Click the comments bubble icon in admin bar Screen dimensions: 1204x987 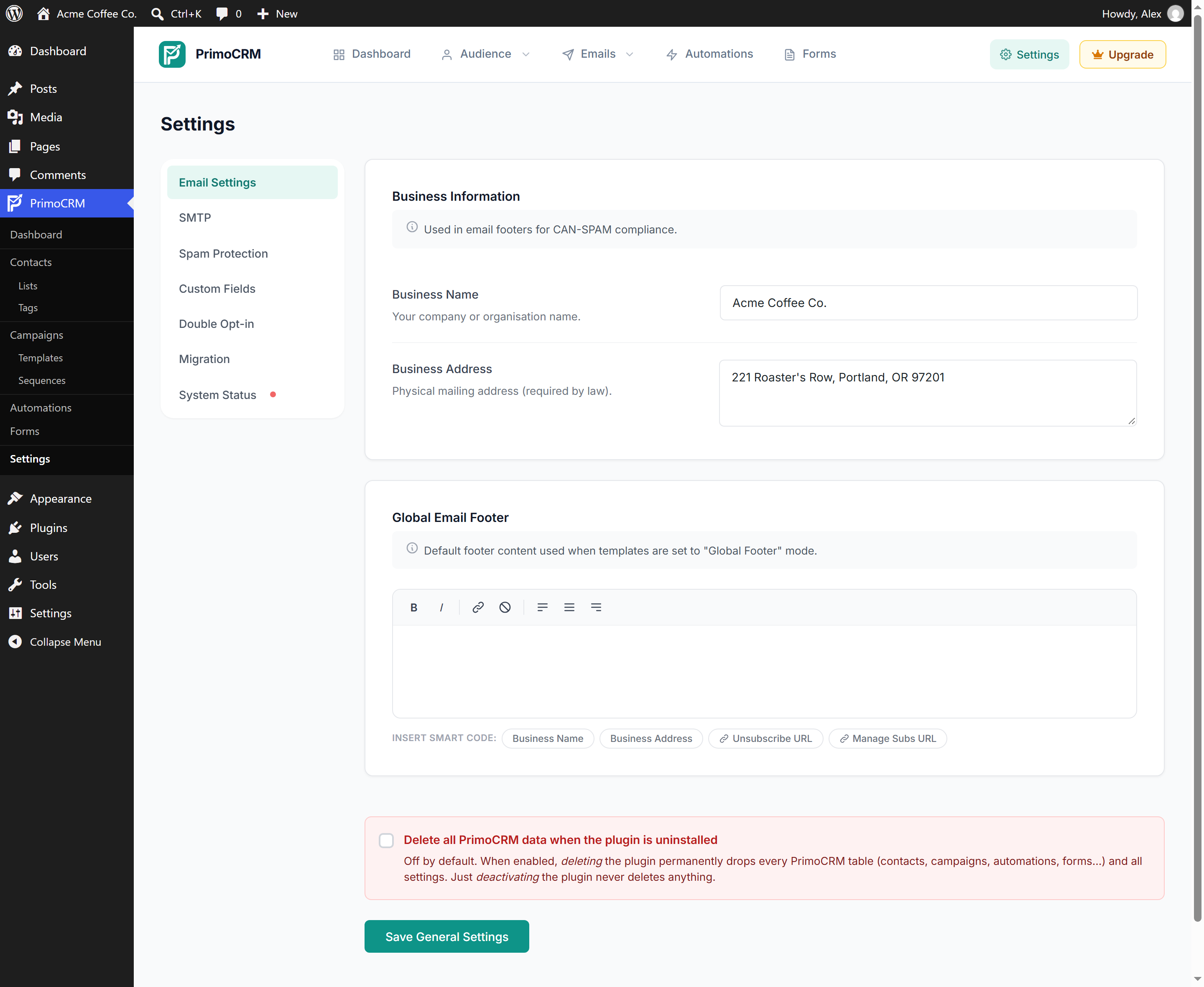click(222, 14)
